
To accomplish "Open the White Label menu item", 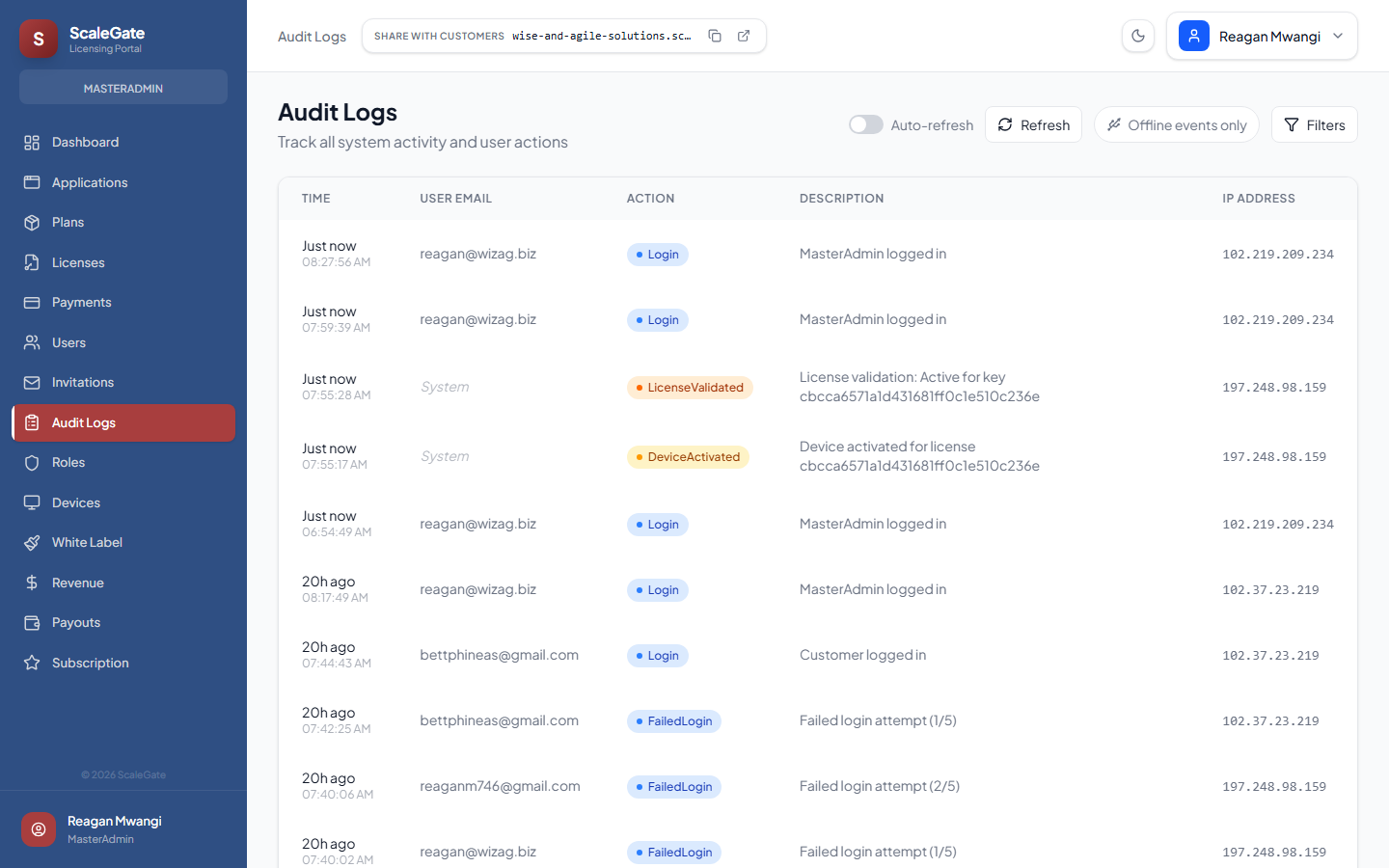I will click(123, 543).
